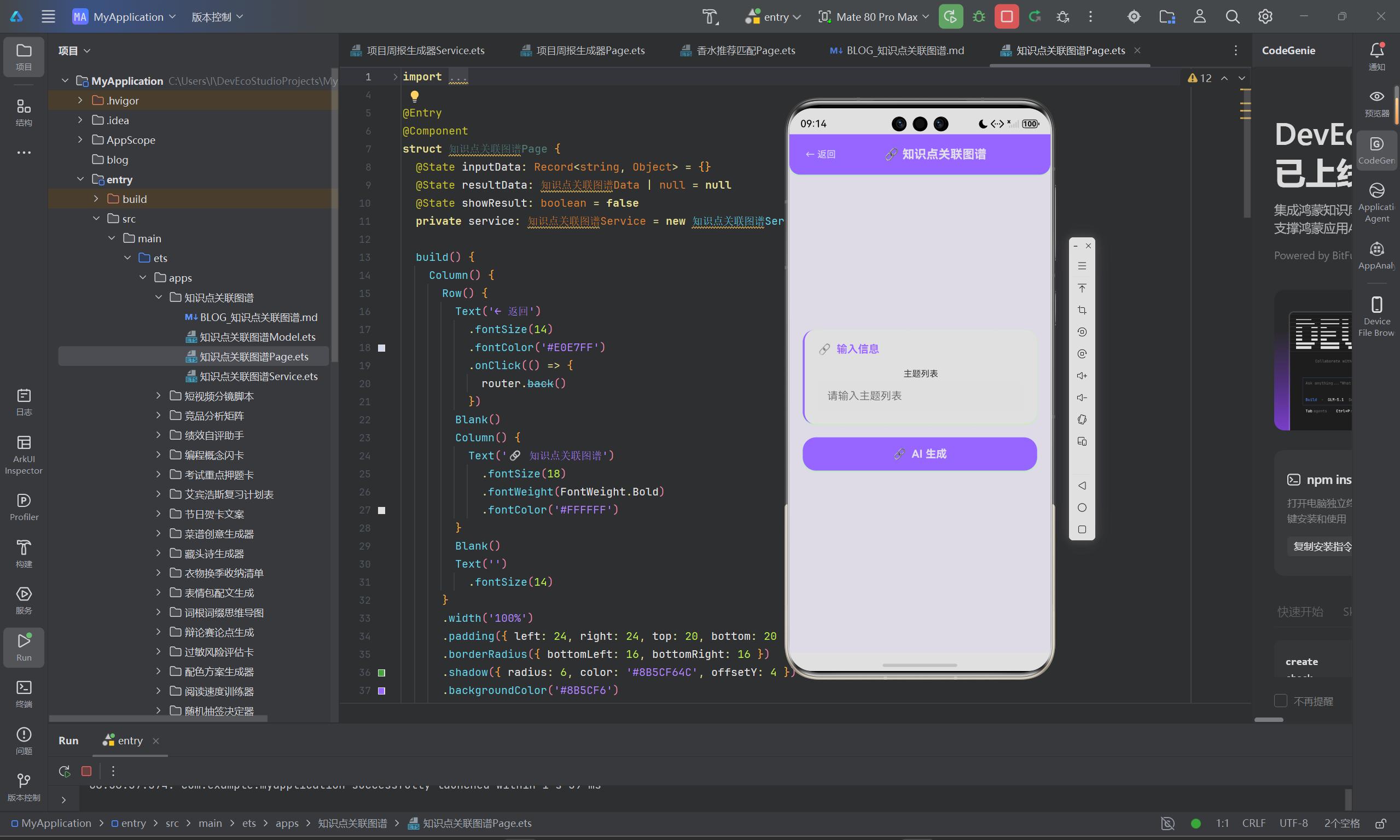Image resolution: width=1400 pixels, height=840 pixels.
Task: Open the Structure tool window
Action: tap(24, 113)
